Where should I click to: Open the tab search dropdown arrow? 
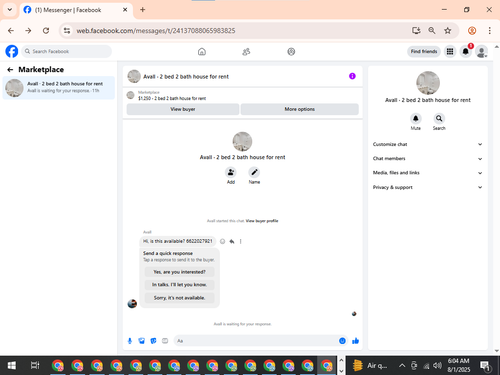[x=10, y=10]
